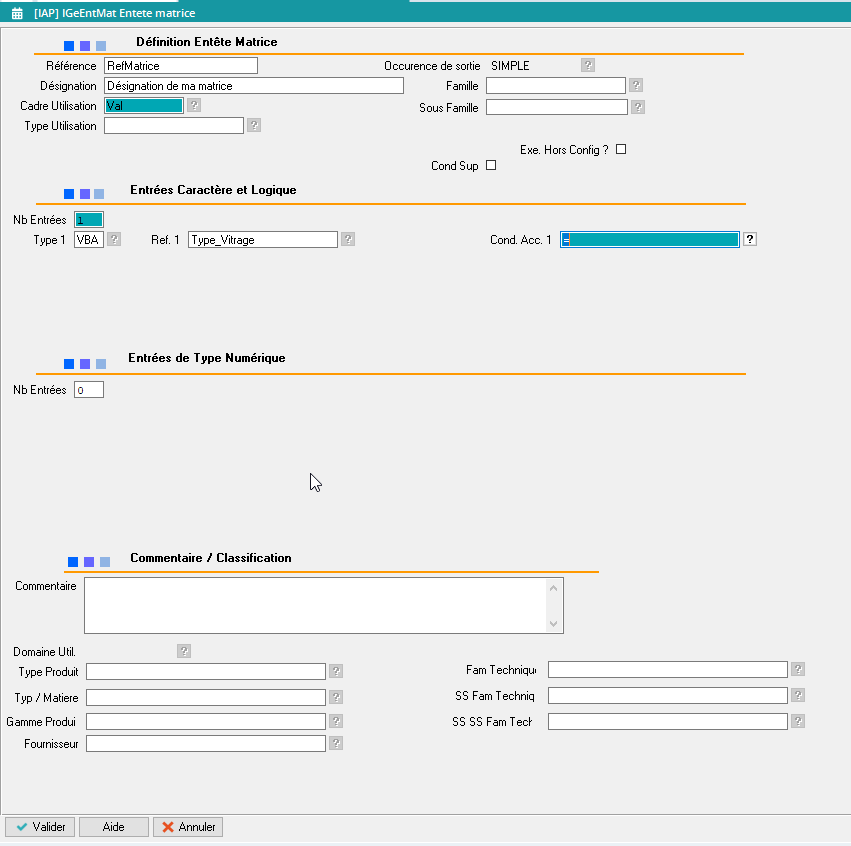
Task: Open lookup for Type 1 VBA field
Action: coord(114,239)
